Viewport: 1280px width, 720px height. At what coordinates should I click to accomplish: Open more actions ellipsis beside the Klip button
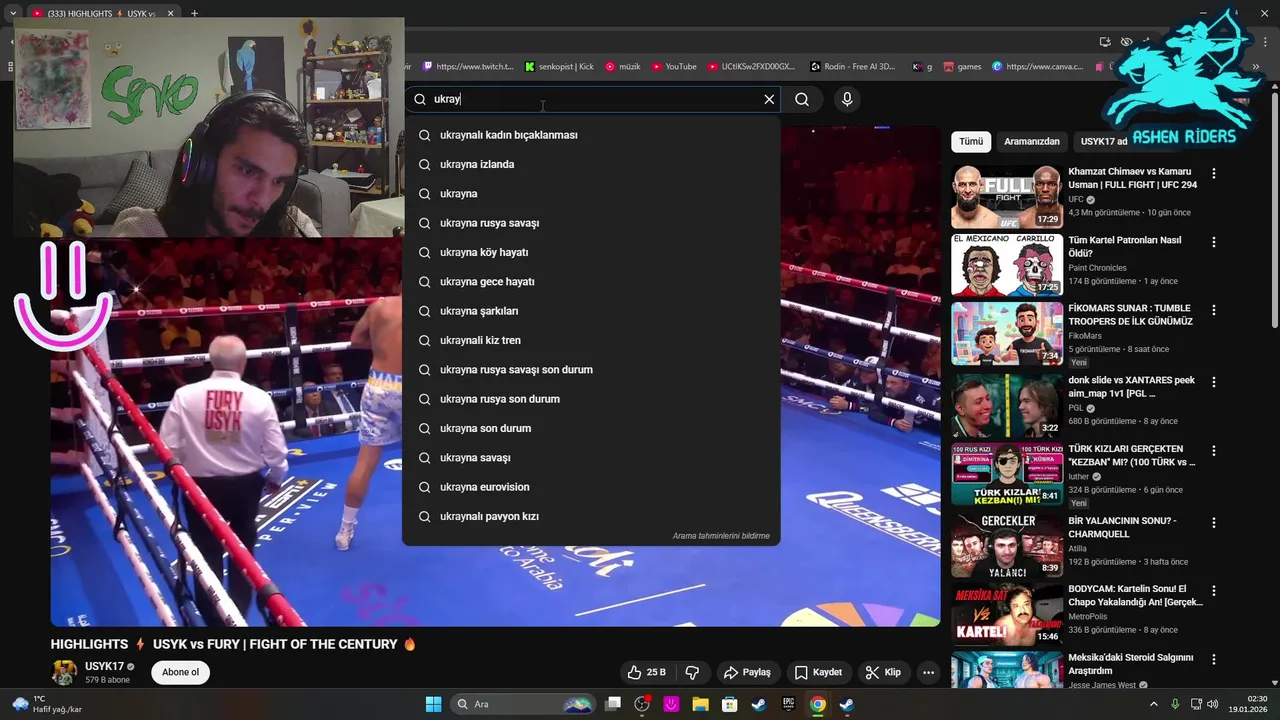929,672
